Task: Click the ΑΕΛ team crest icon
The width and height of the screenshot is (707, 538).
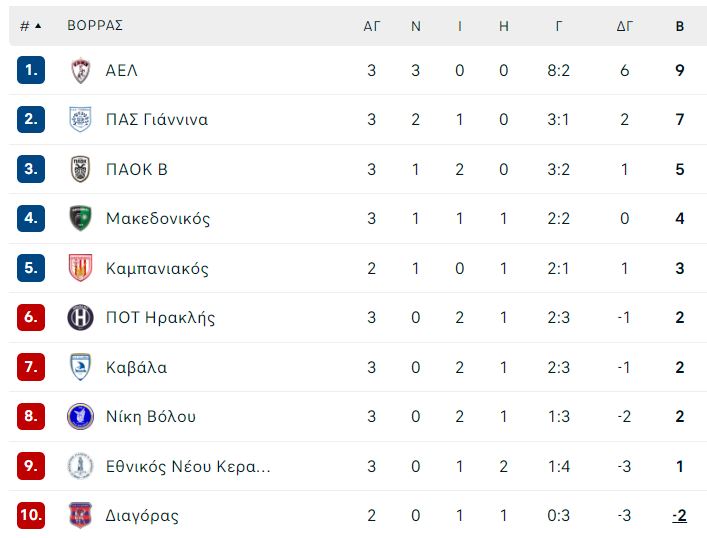Action: [81, 70]
